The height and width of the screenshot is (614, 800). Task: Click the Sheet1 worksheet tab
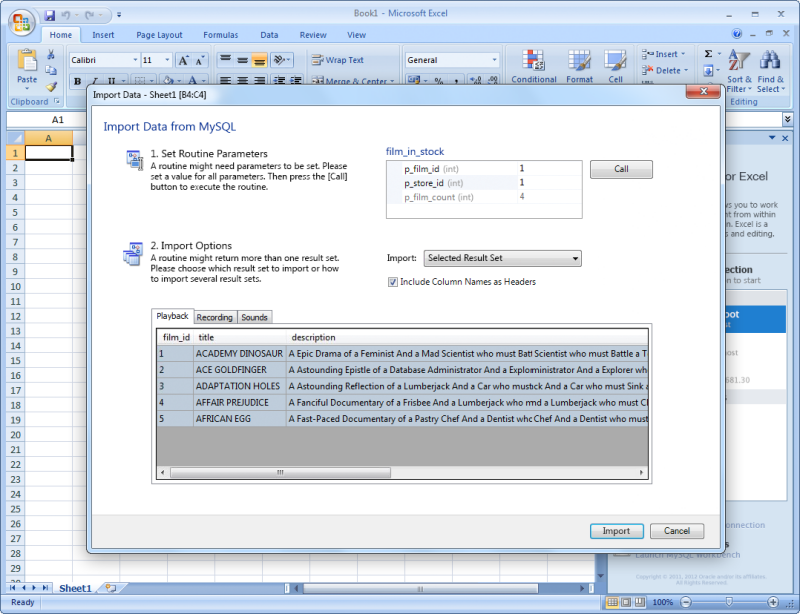(x=75, y=588)
